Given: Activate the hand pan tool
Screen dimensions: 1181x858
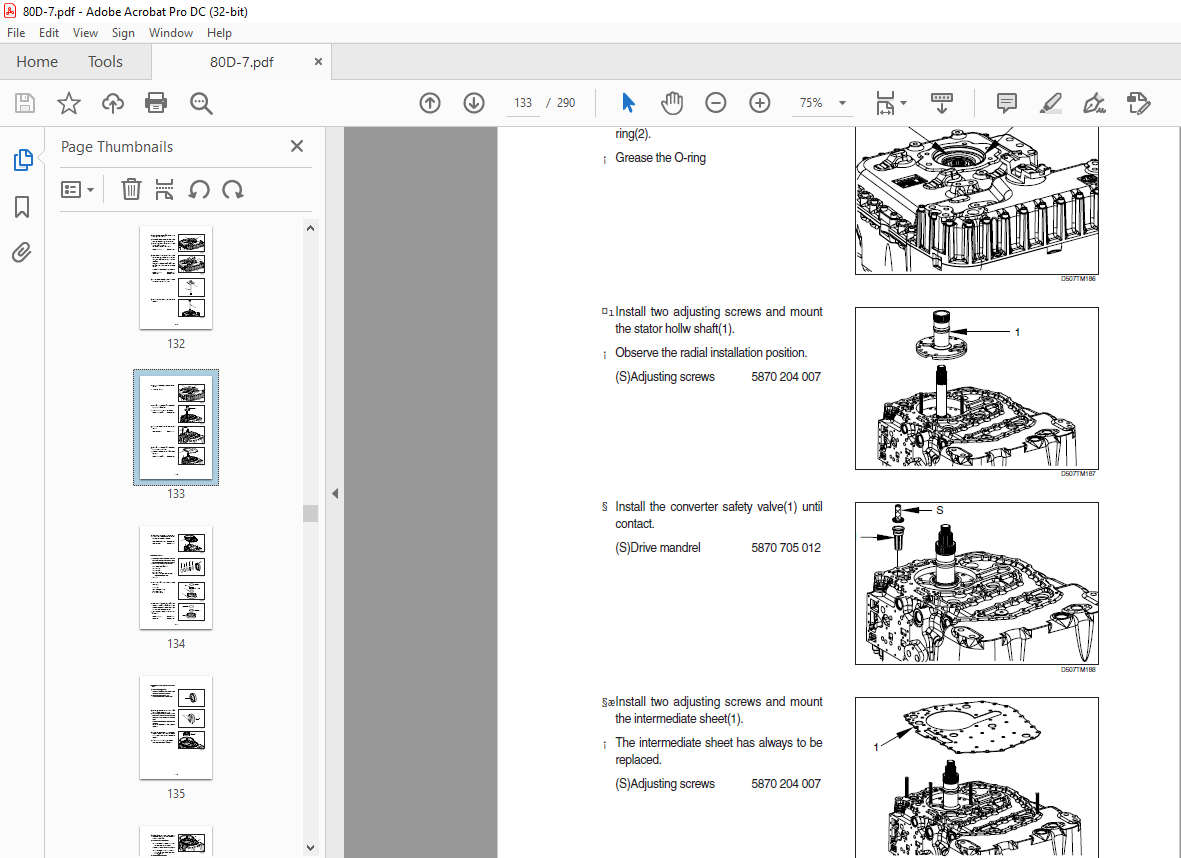Looking at the screenshot, I should pos(672,103).
